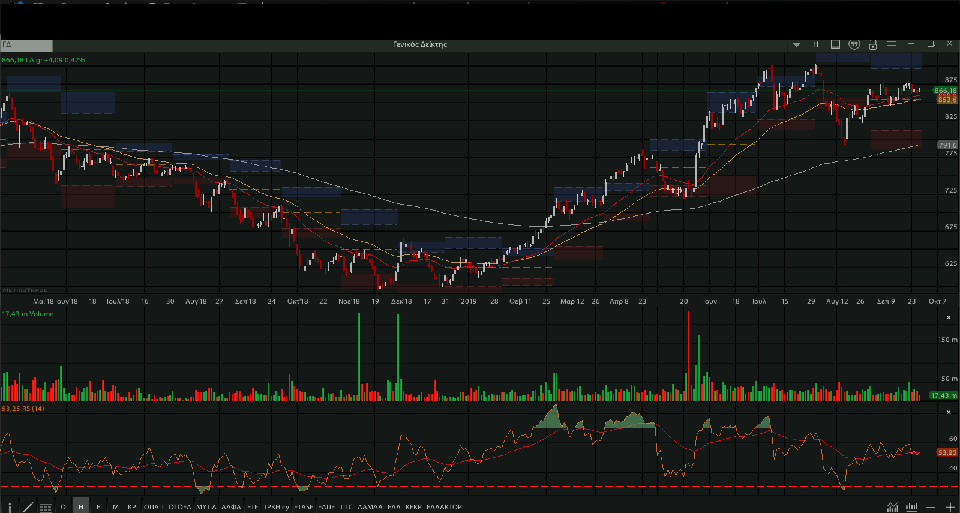Screen dimensions: 960x513
Task: Switch to the ΟΠΑΠ symbol tab
Action: 152,507
